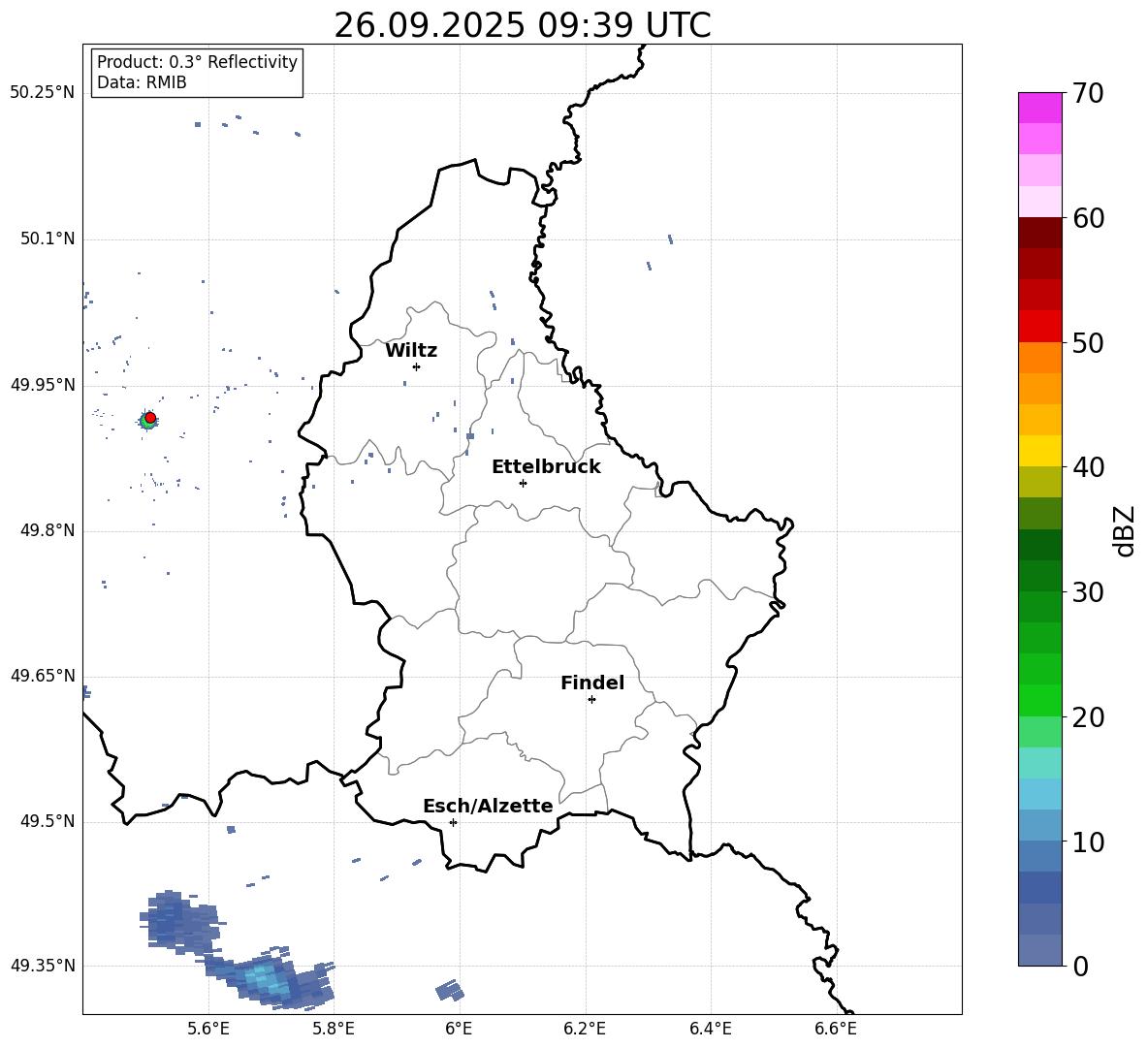
Task: Select the Wiltz station label
Action: (x=411, y=351)
